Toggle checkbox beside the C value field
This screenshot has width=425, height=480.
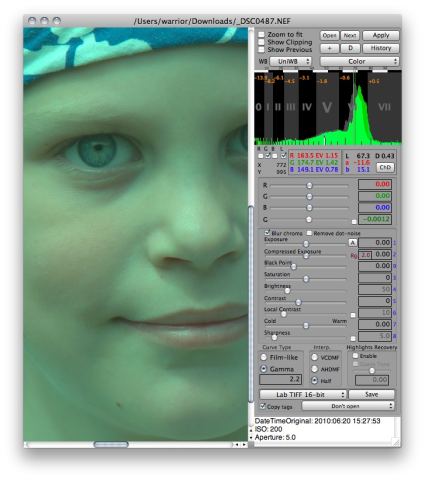(x=354, y=222)
